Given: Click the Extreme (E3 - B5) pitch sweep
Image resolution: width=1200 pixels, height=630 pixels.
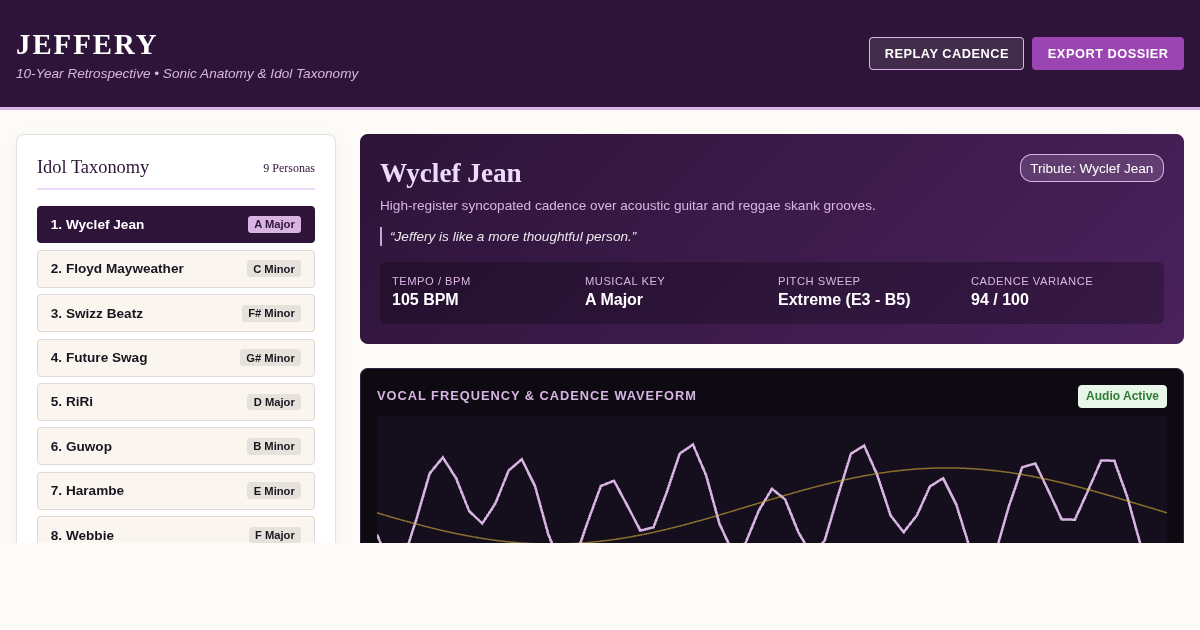Looking at the screenshot, I should tap(844, 300).
